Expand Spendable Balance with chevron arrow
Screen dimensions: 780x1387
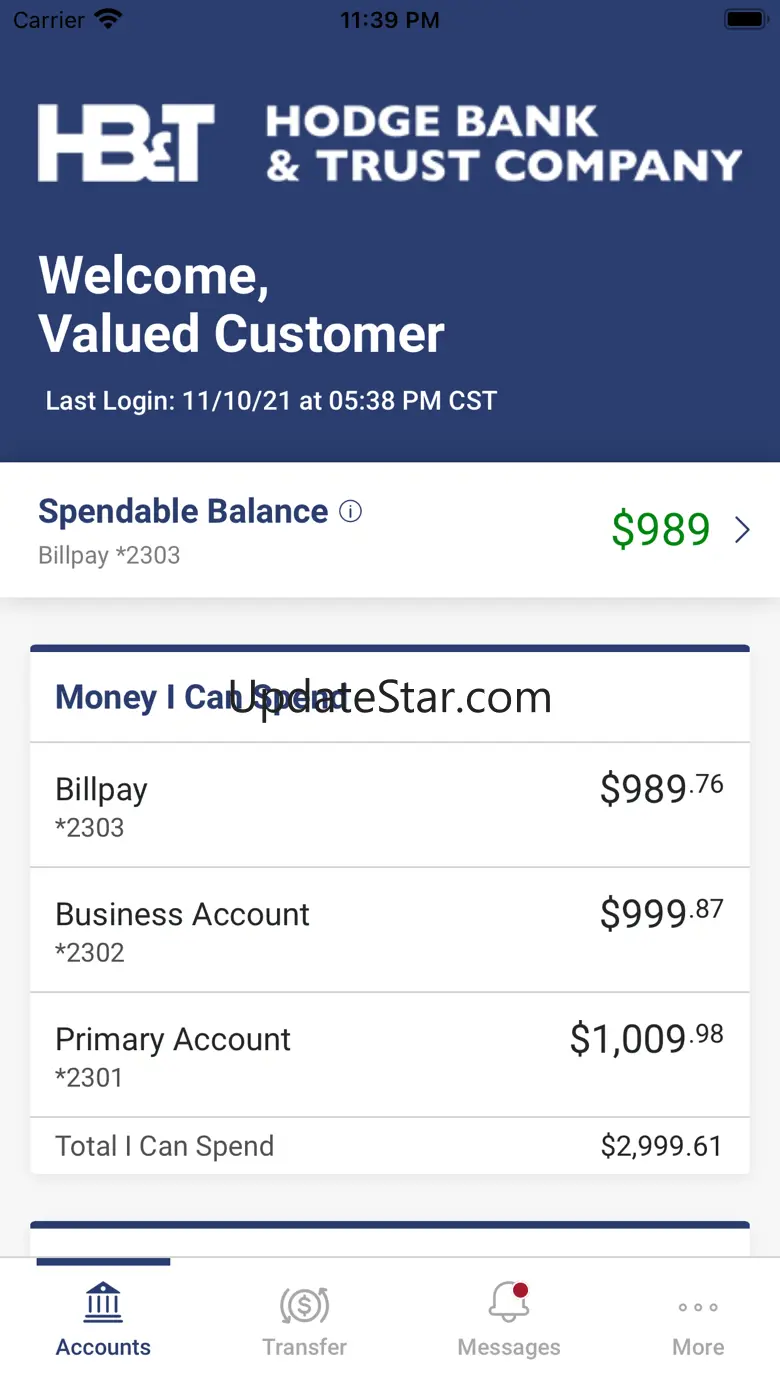click(x=742, y=530)
